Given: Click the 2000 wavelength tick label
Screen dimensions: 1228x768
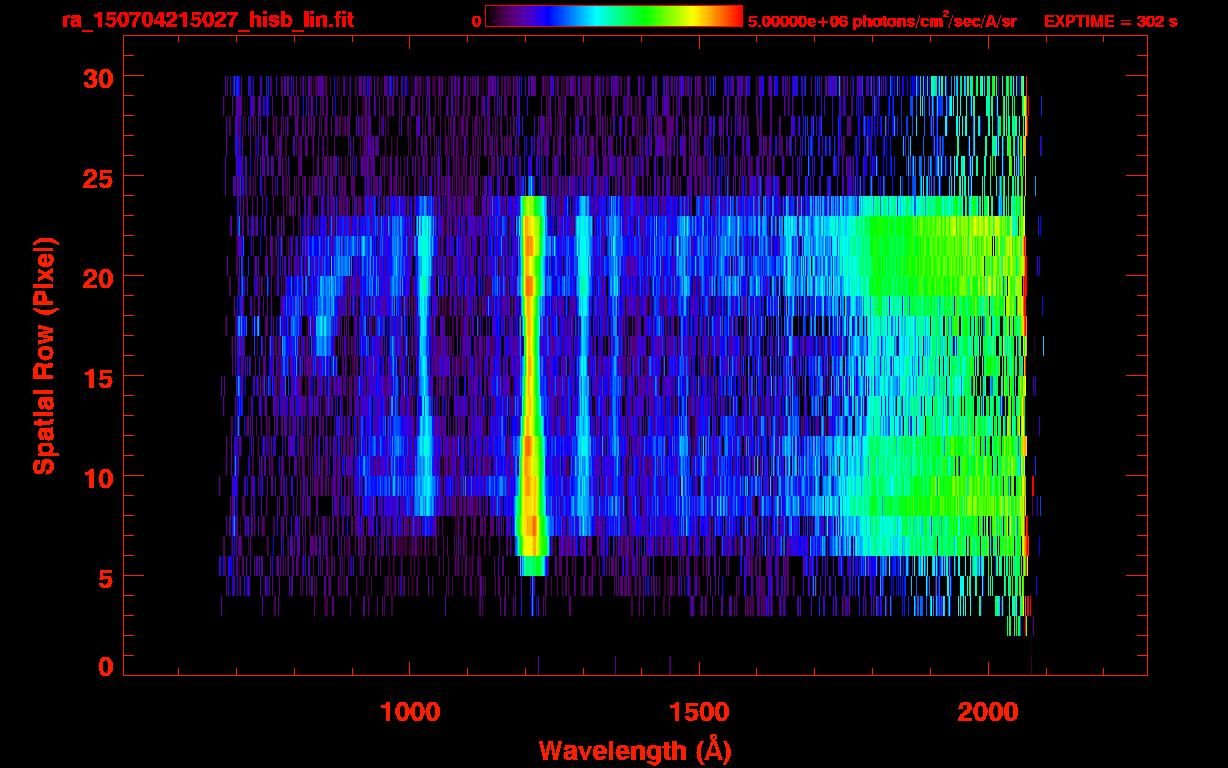Looking at the screenshot, I should coord(987,712).
